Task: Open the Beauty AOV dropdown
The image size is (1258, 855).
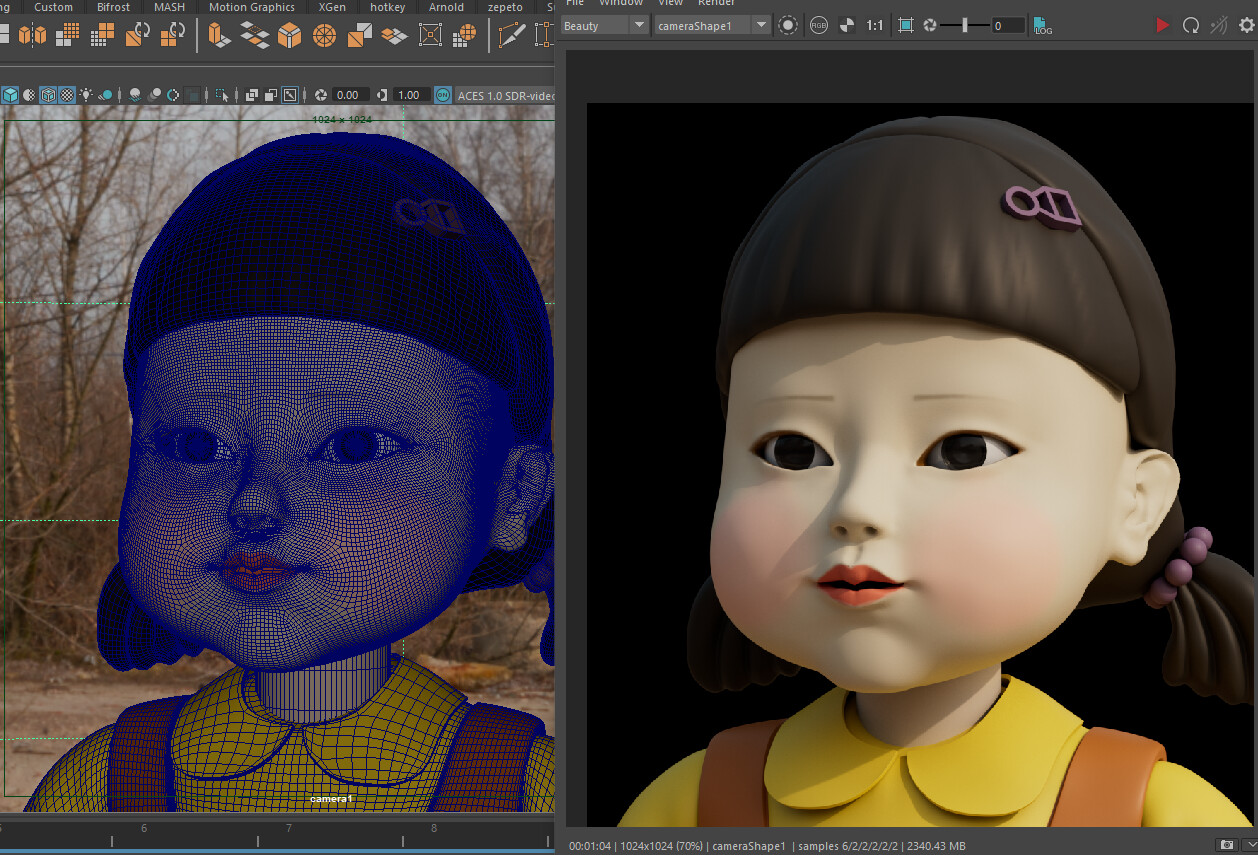Action: click(604, 25)
